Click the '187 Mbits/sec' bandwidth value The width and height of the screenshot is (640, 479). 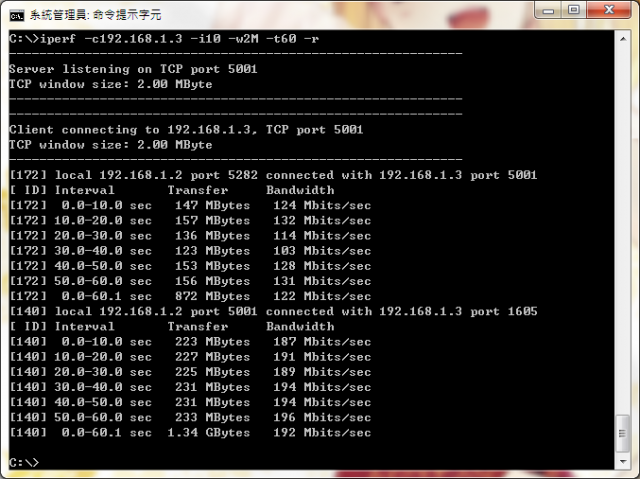[322, 342]
